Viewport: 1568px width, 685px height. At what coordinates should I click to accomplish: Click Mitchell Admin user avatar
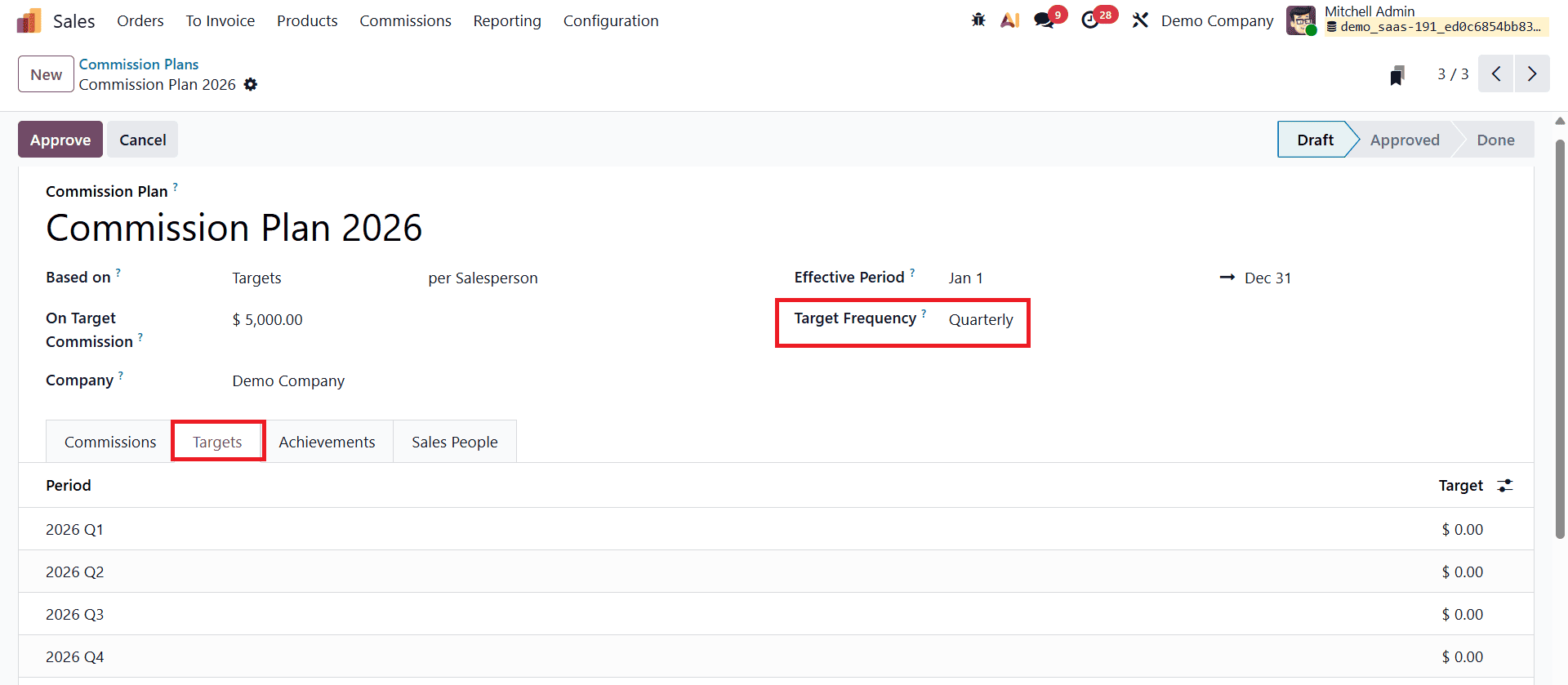1301,20
